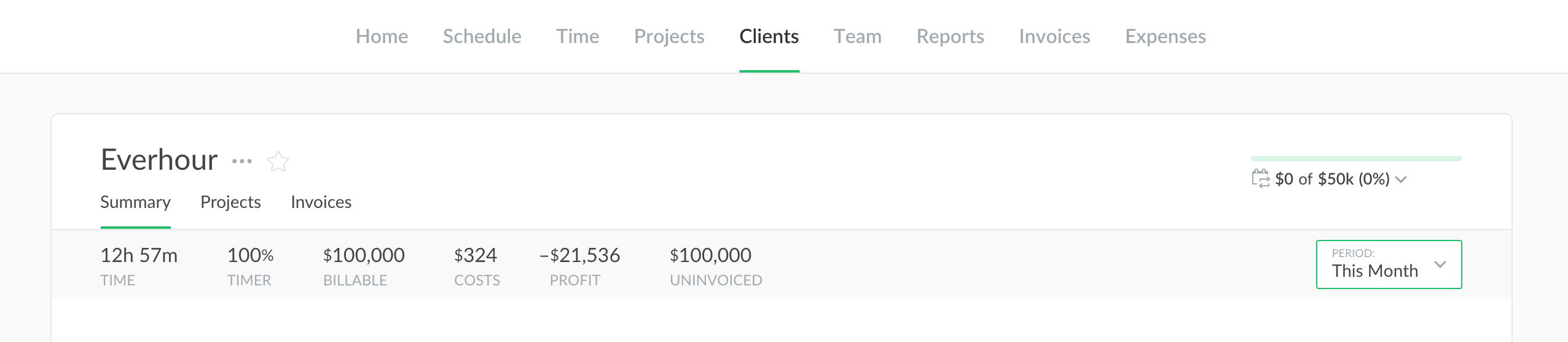Screen dimensions: 1568x342
Task: Switch to the client's Projects sub-tab
Action: 230,202
